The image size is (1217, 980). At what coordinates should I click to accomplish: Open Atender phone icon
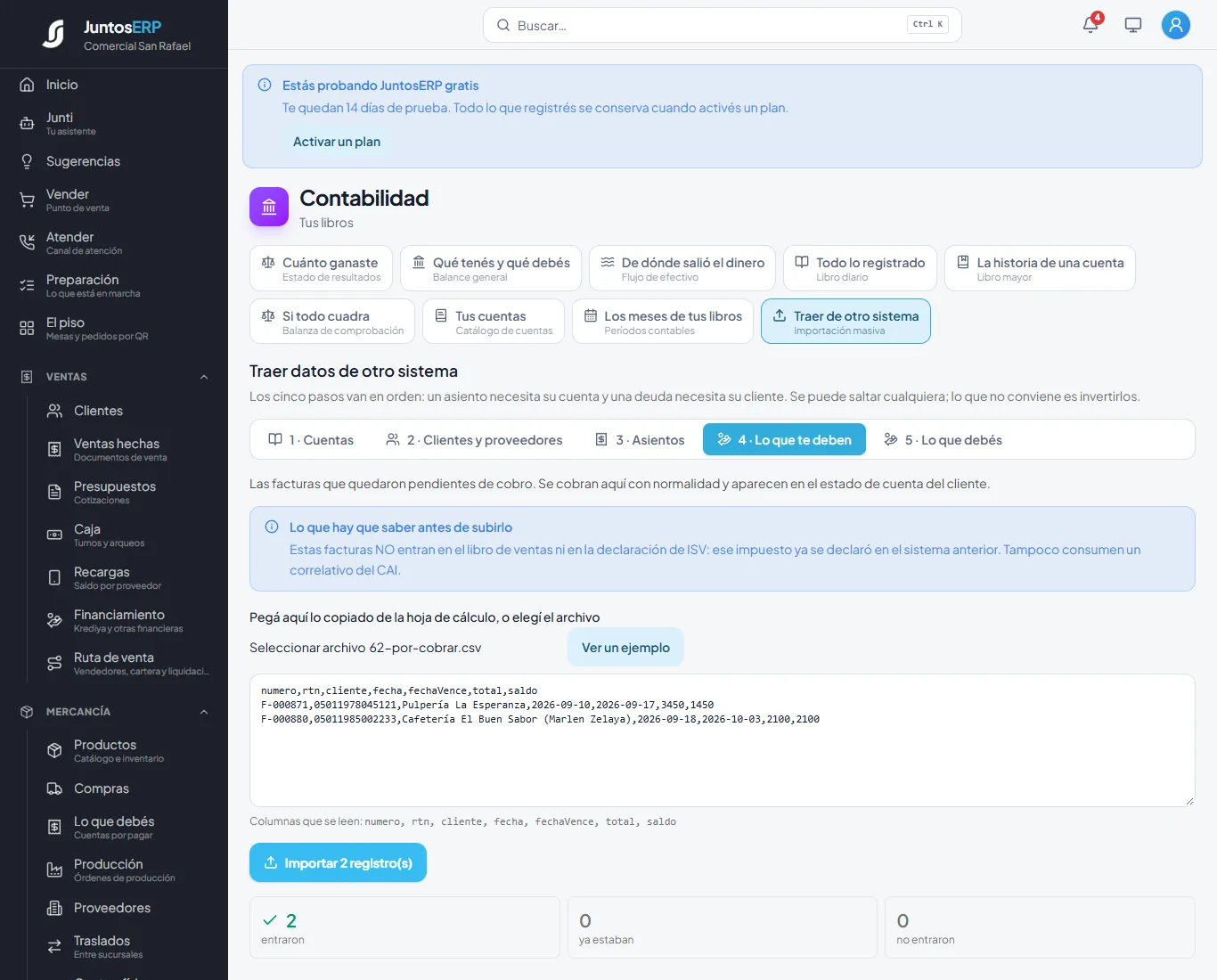[x=27, y=242]
